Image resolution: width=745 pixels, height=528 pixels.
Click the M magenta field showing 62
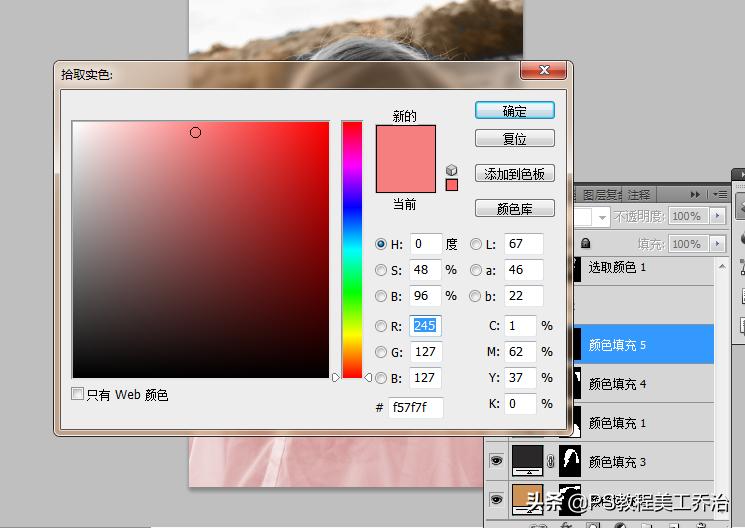(520, 352)
